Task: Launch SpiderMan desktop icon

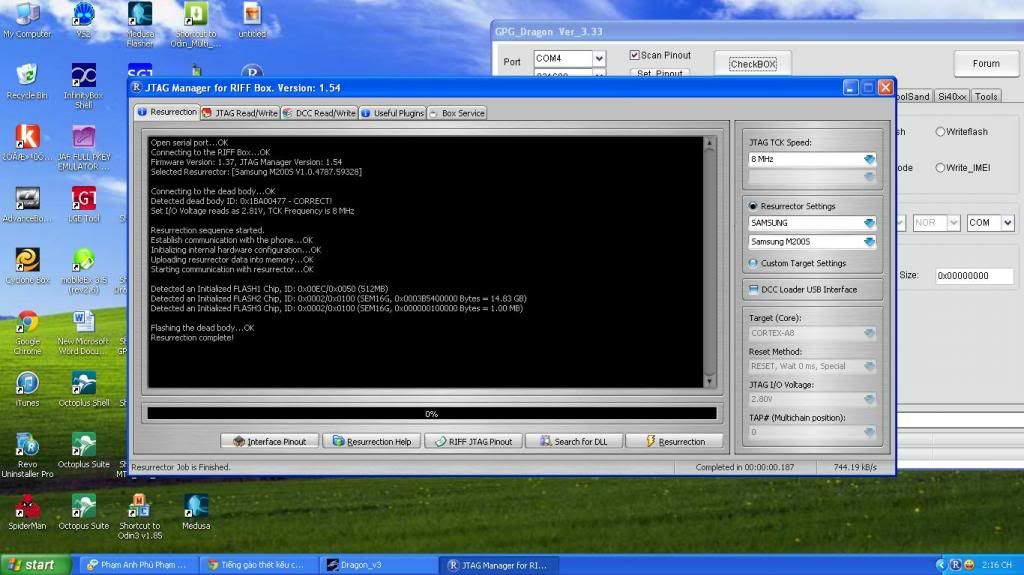Action: [27, 512]
